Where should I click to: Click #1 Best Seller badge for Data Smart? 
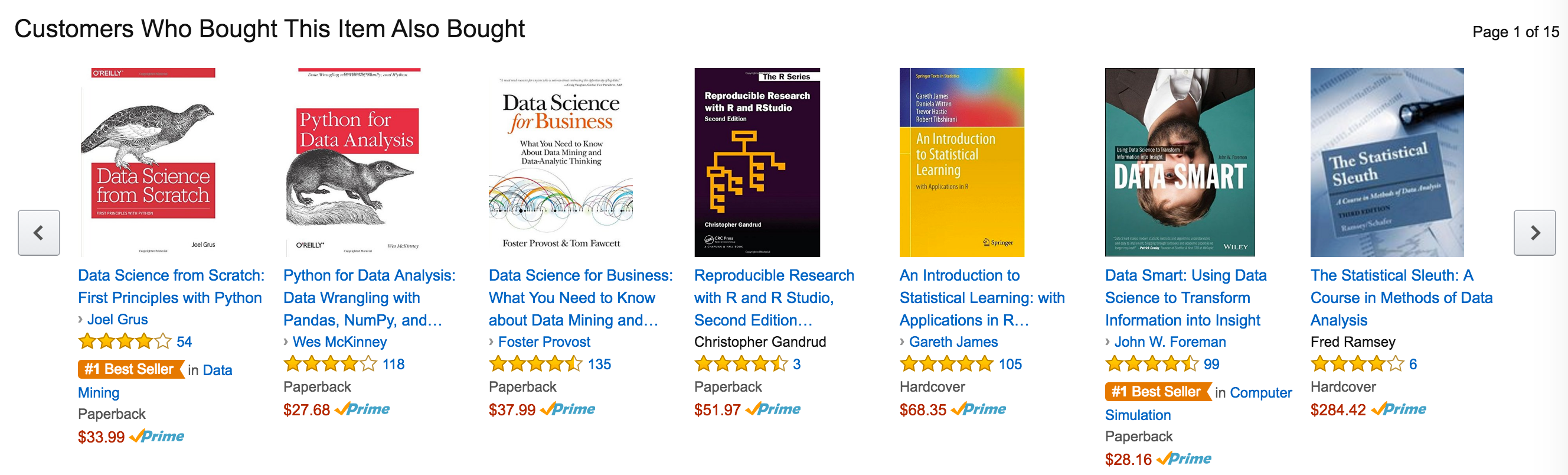[1157, 392]
